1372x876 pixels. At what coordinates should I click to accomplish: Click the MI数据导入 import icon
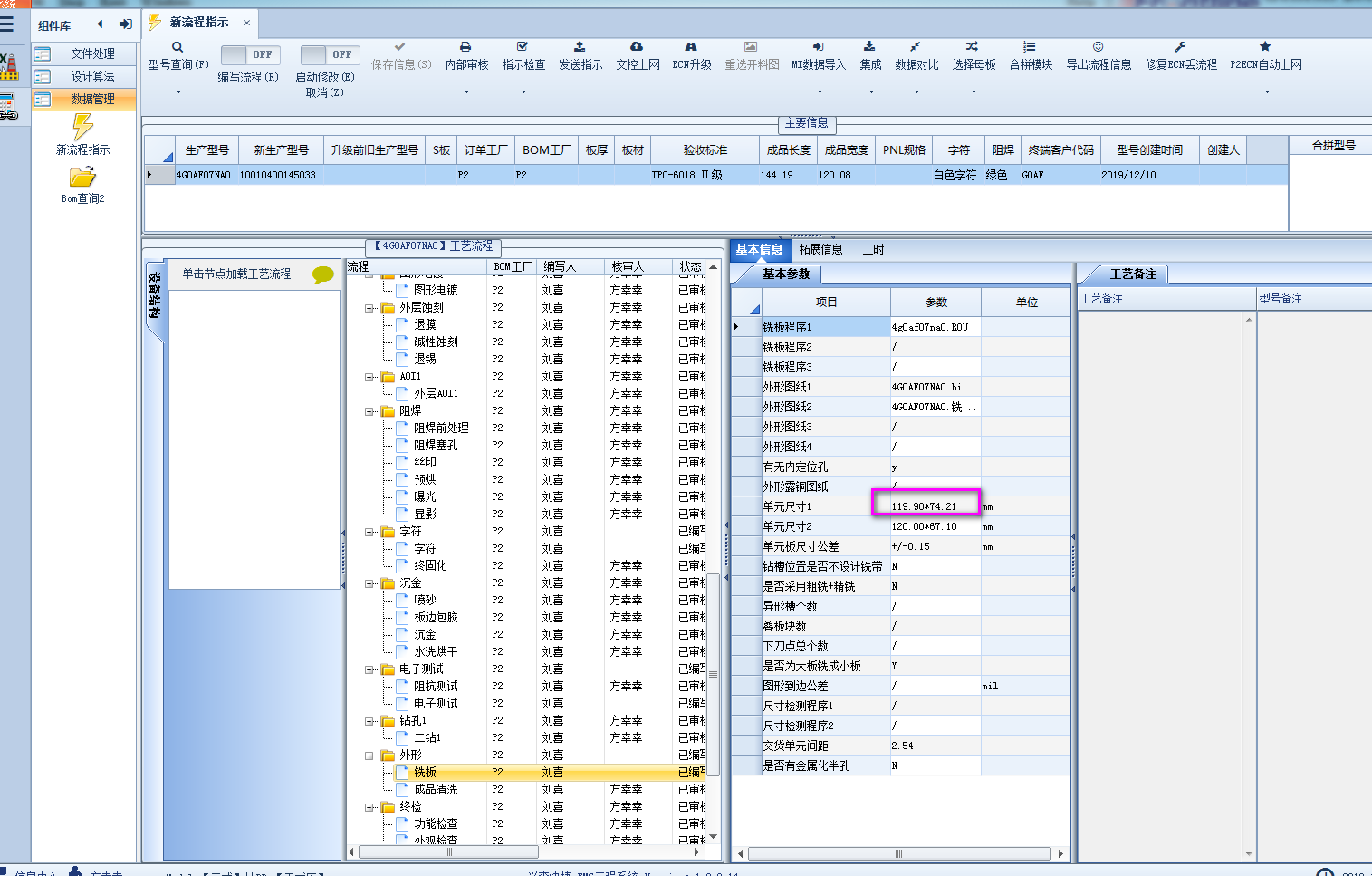(818, 46)
